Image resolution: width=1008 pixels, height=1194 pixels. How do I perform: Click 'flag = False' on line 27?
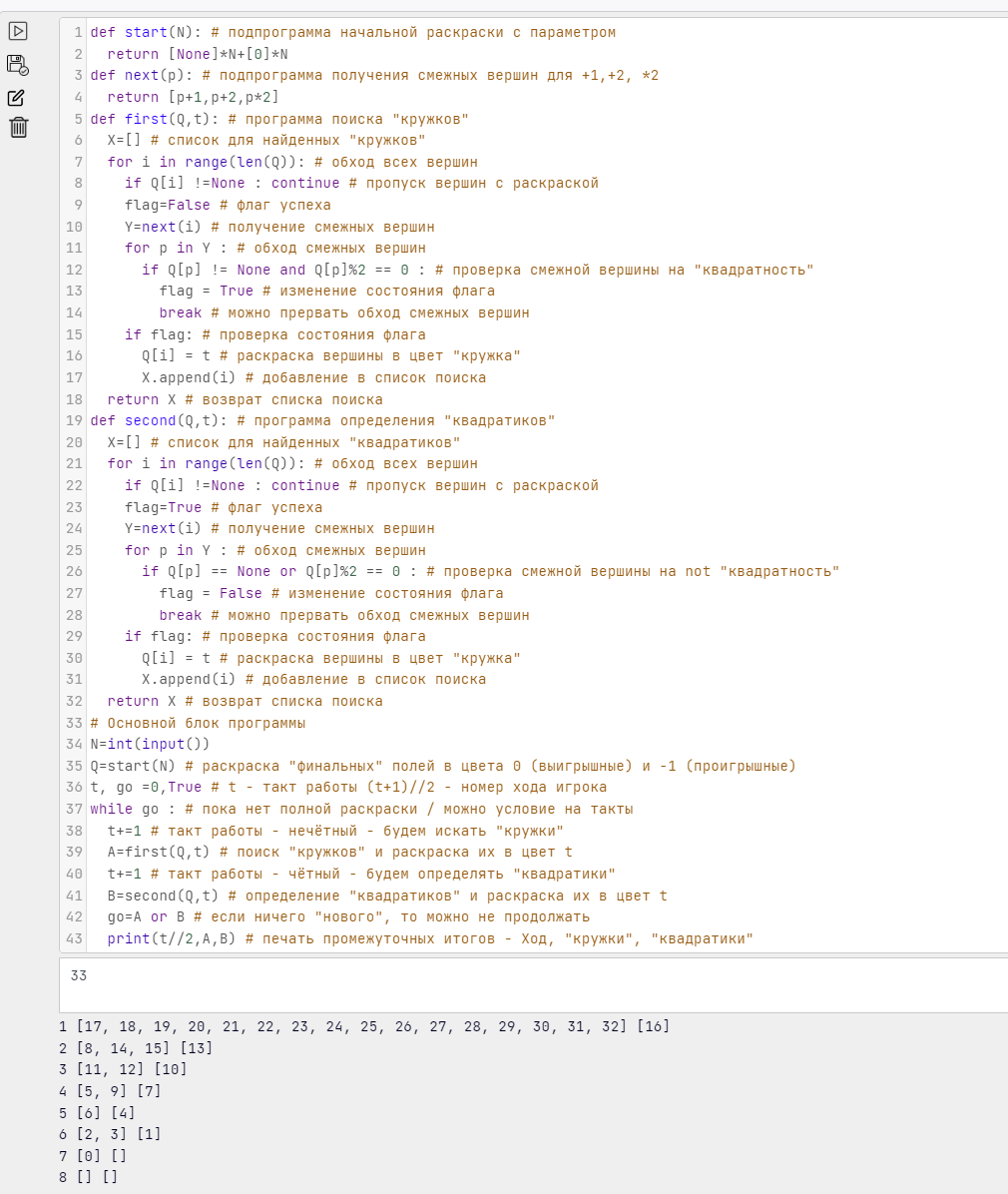coord(211,593)
